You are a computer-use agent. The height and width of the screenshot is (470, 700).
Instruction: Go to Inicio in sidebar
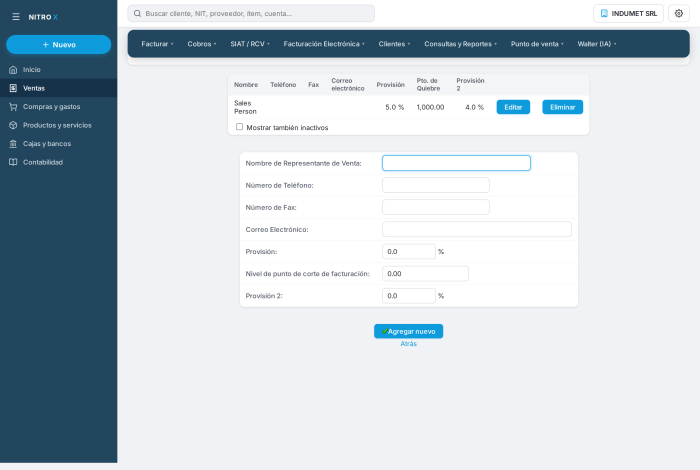pyautogui.click(x=58, y=70)
